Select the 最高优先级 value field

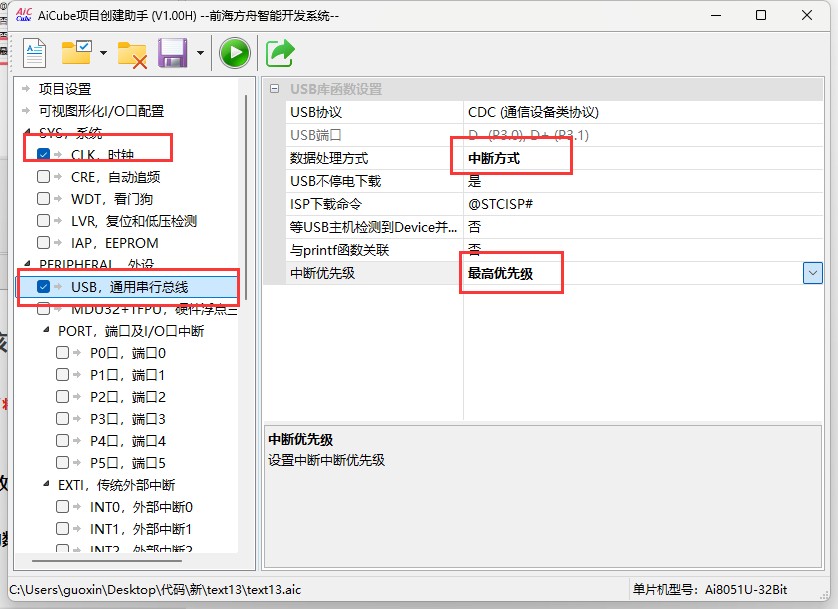[x=633, y=273]
